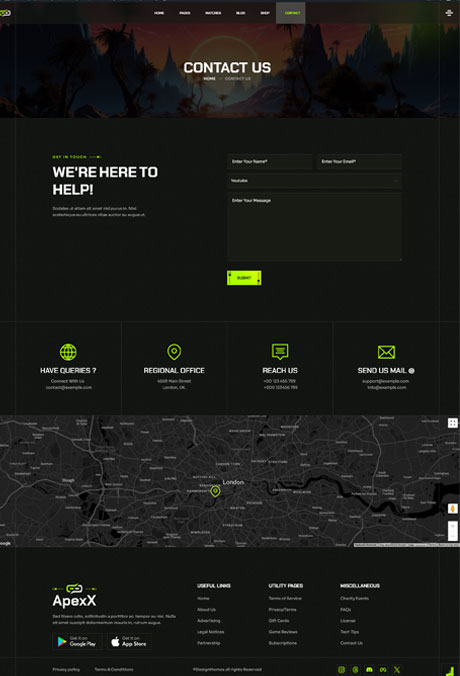Zoom out on the map

[x=453, y=536]
